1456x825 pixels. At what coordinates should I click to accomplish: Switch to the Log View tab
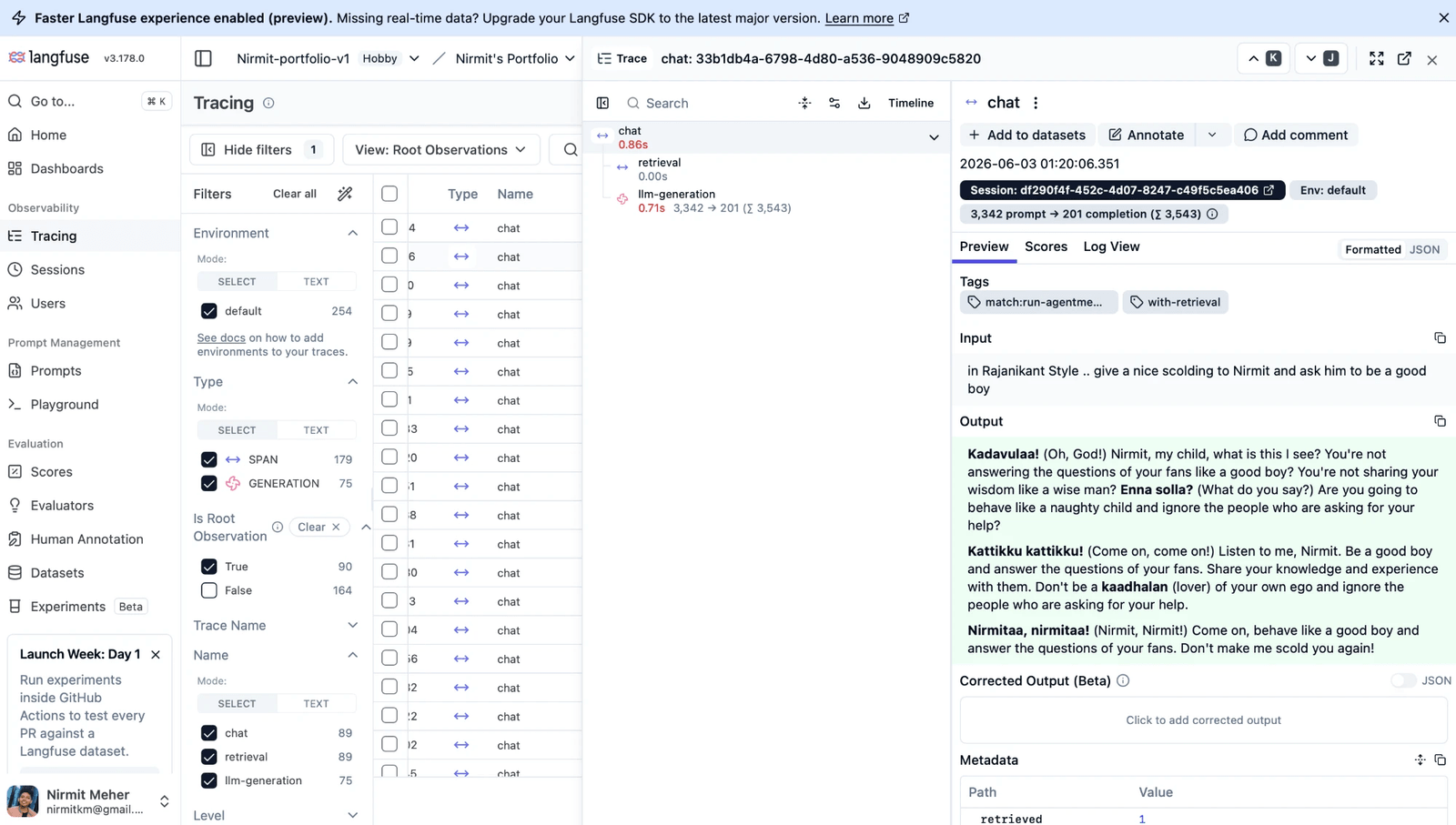[1111, 246]
